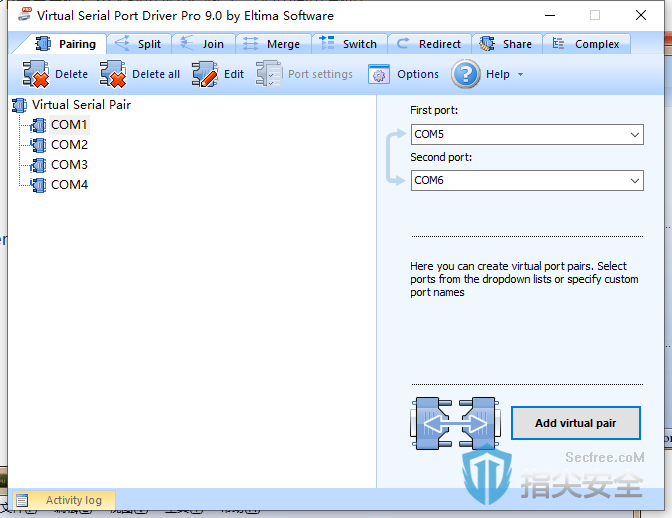Click the Switch tab icon

pos(327,43)
